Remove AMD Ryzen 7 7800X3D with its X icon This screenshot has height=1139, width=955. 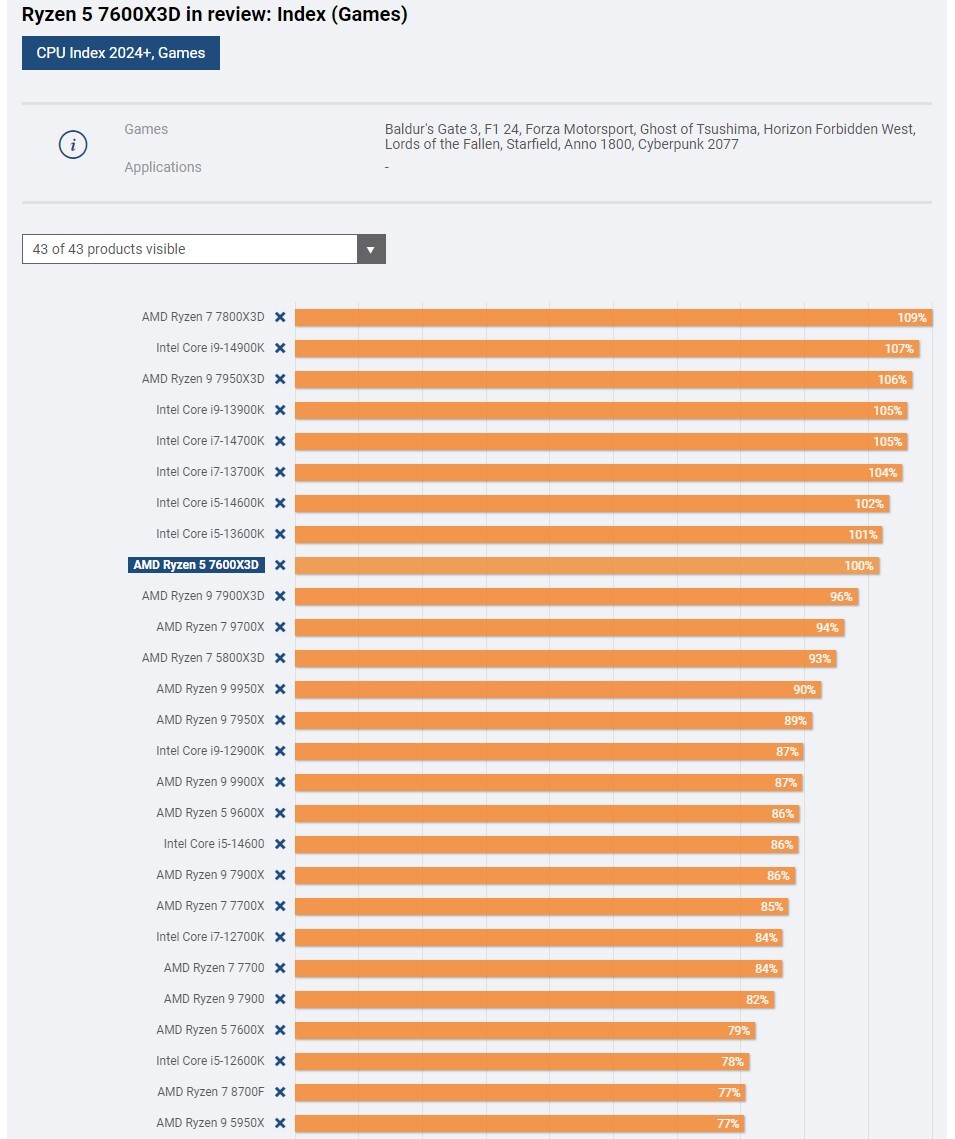click(x=280, y=317)
